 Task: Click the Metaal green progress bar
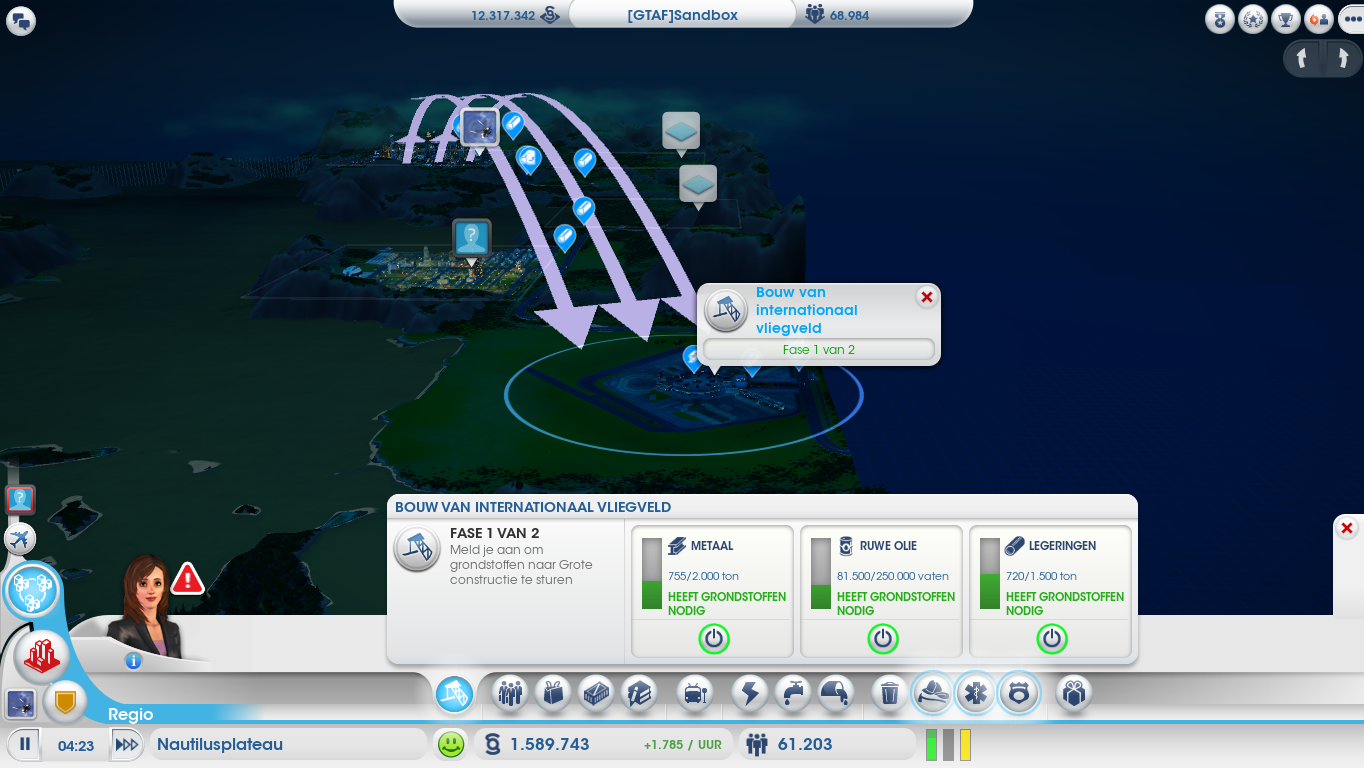click(x=652, y=574)
